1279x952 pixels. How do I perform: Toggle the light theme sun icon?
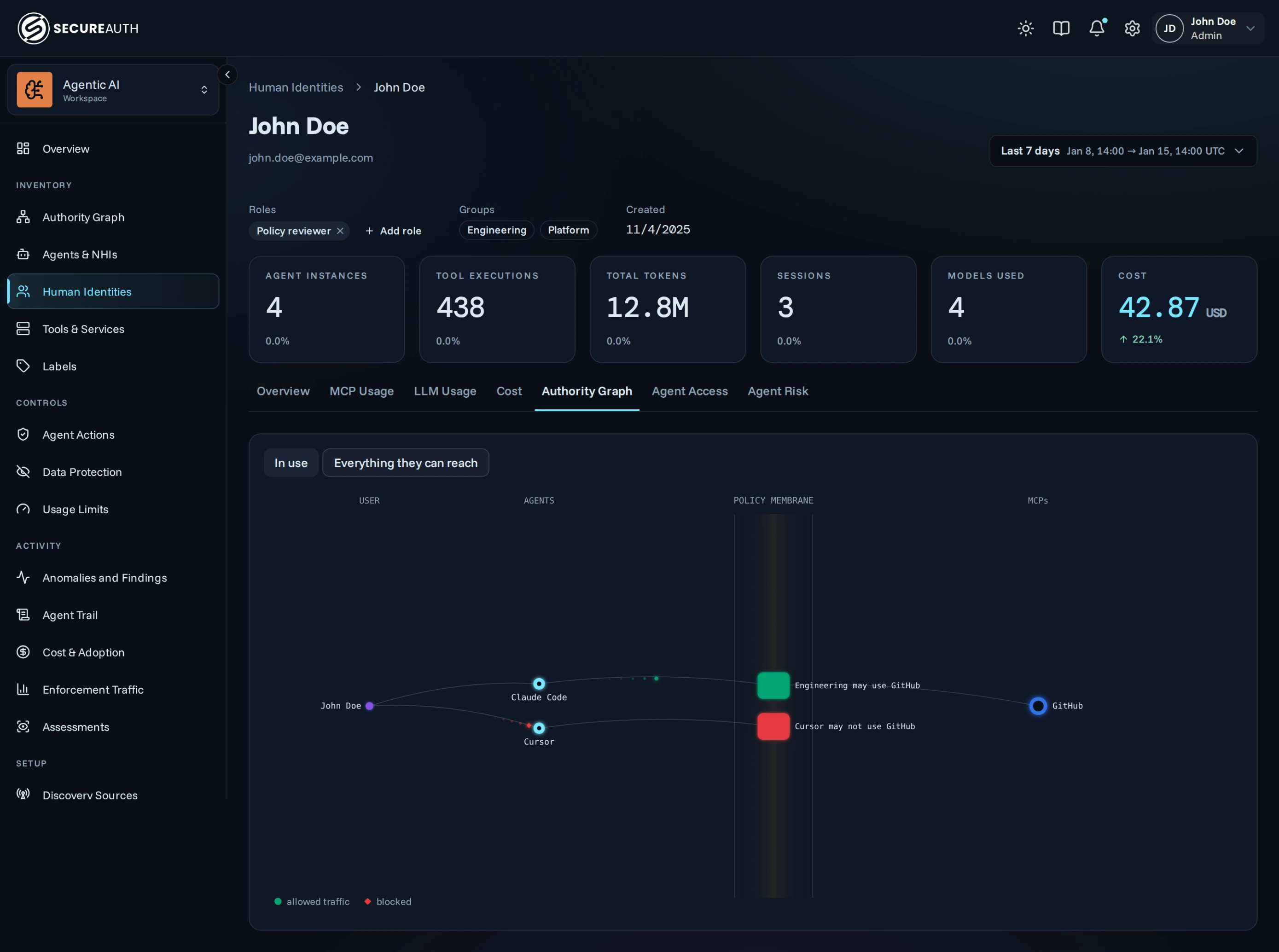coord(1025,28)
